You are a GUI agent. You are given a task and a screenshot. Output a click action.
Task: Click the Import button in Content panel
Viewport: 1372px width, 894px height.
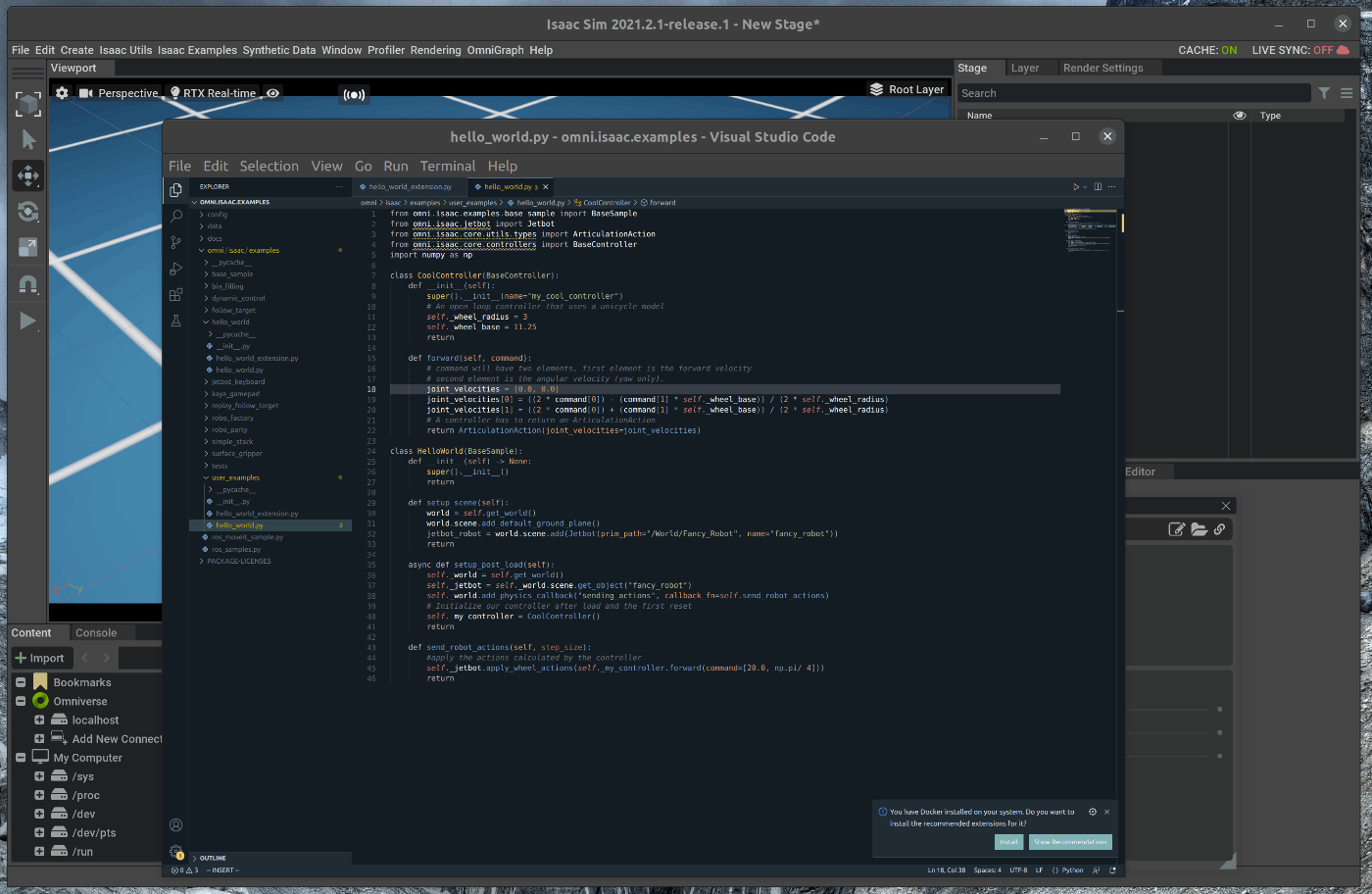(x=40, y=658)
